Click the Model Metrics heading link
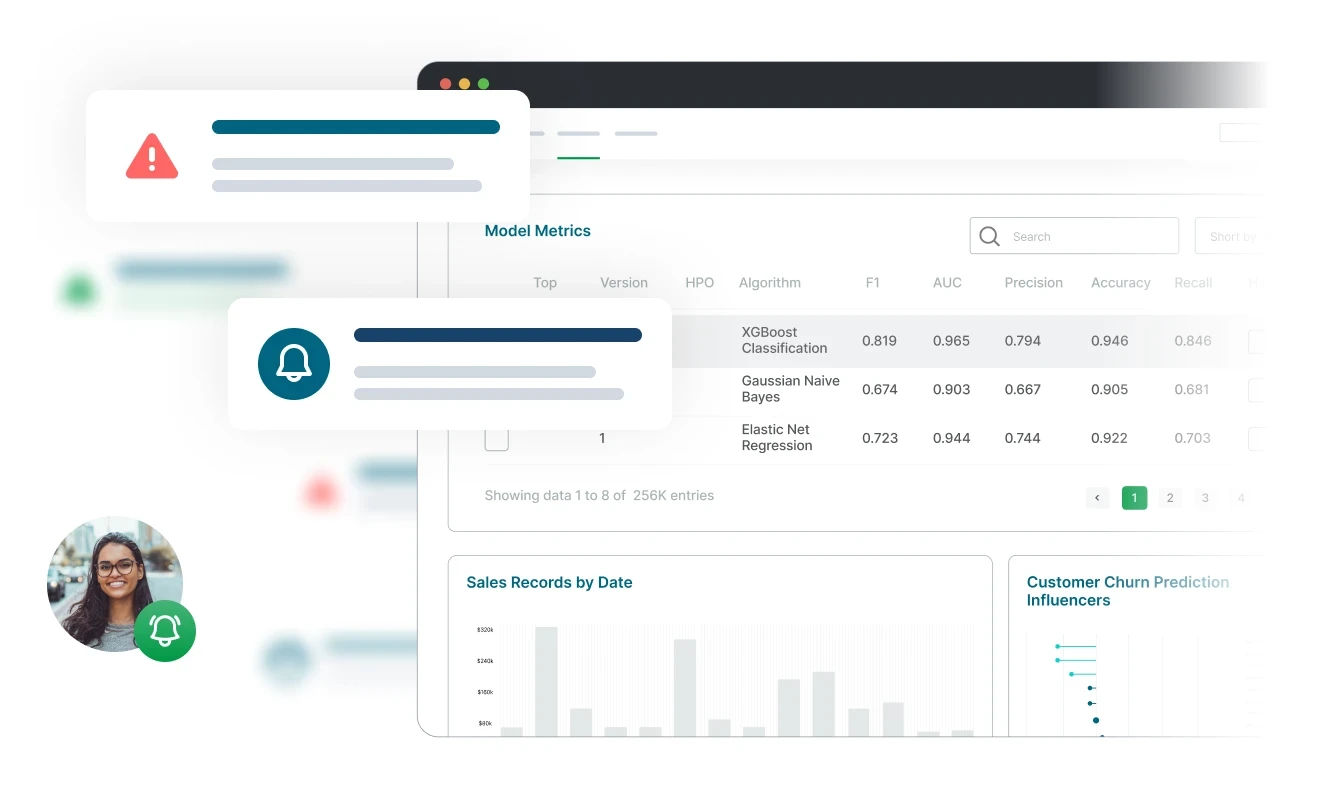1340x800 pixels. click(537, 231)
